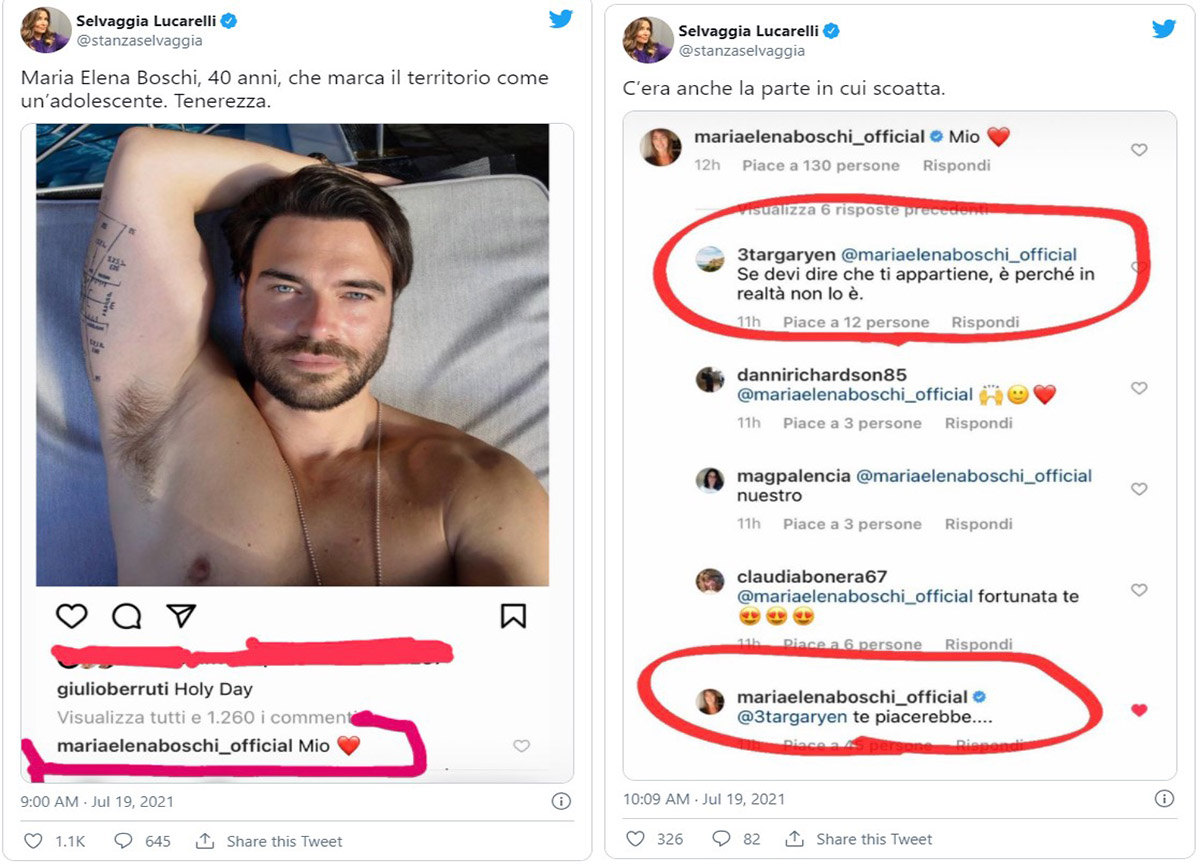Click the info icon on right tweet

tap(1164, 799)
